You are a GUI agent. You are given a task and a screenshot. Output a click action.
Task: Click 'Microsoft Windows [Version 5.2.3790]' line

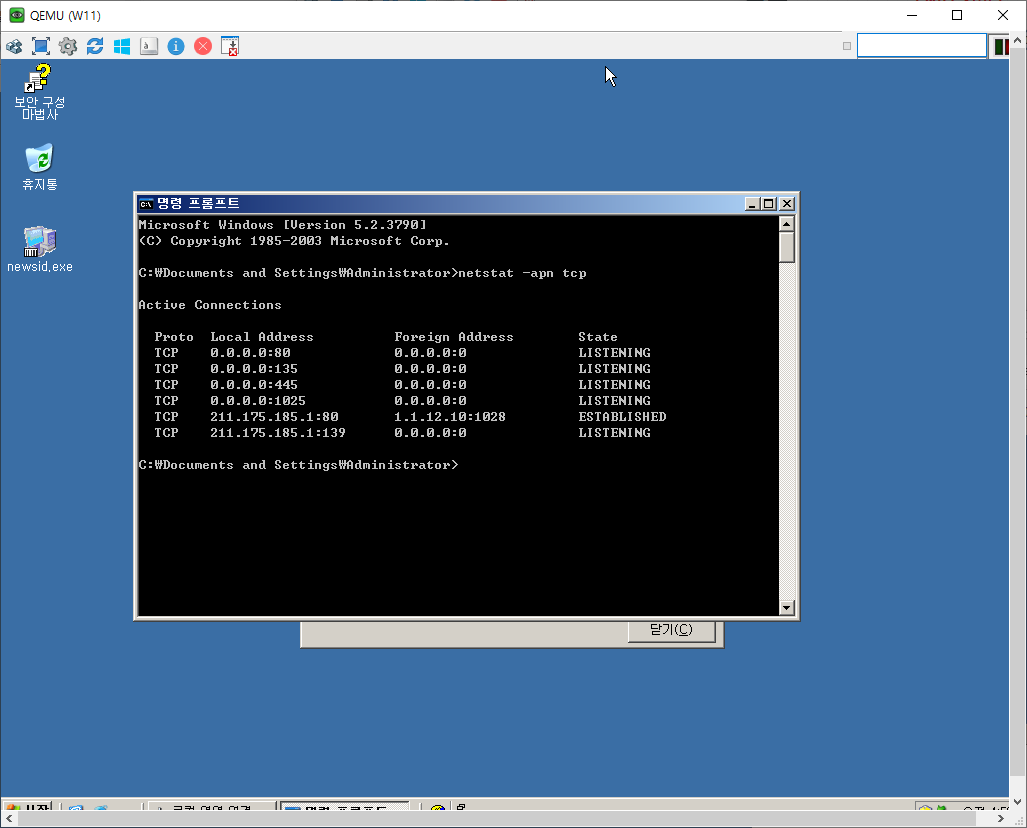[282, 225]
